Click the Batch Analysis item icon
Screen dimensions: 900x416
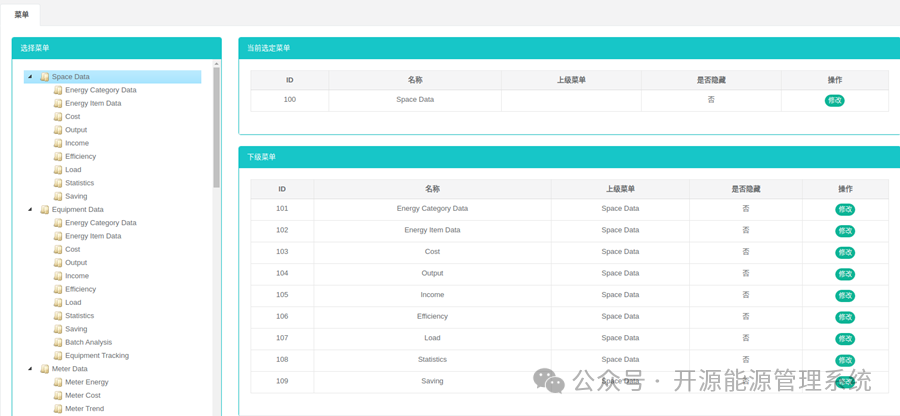pyautogui.click(x=58, y=343)
